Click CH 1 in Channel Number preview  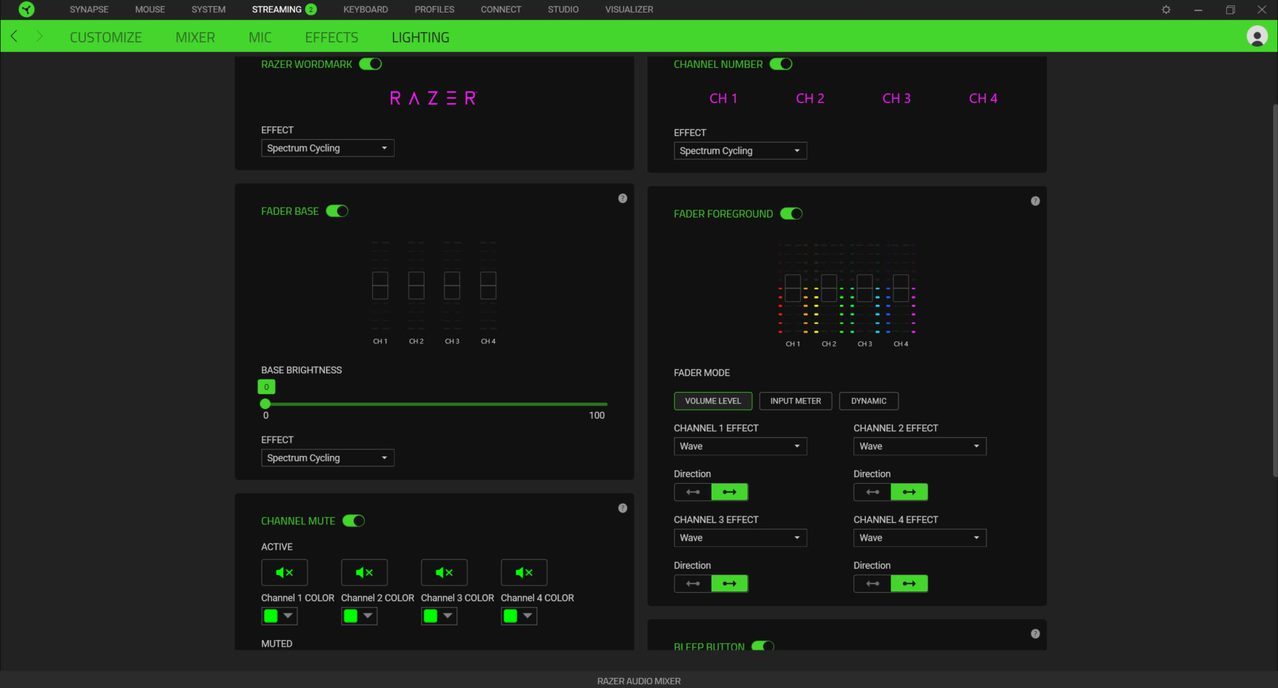tap(723, 98)
